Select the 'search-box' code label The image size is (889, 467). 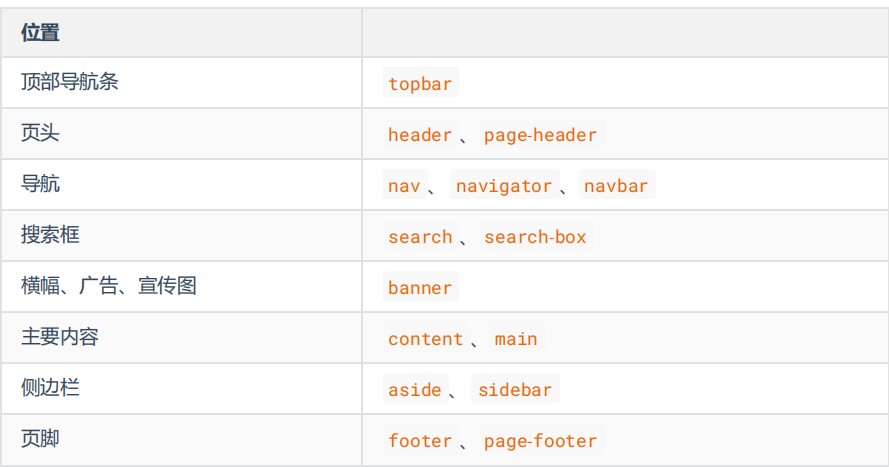[x=535, y=237]
